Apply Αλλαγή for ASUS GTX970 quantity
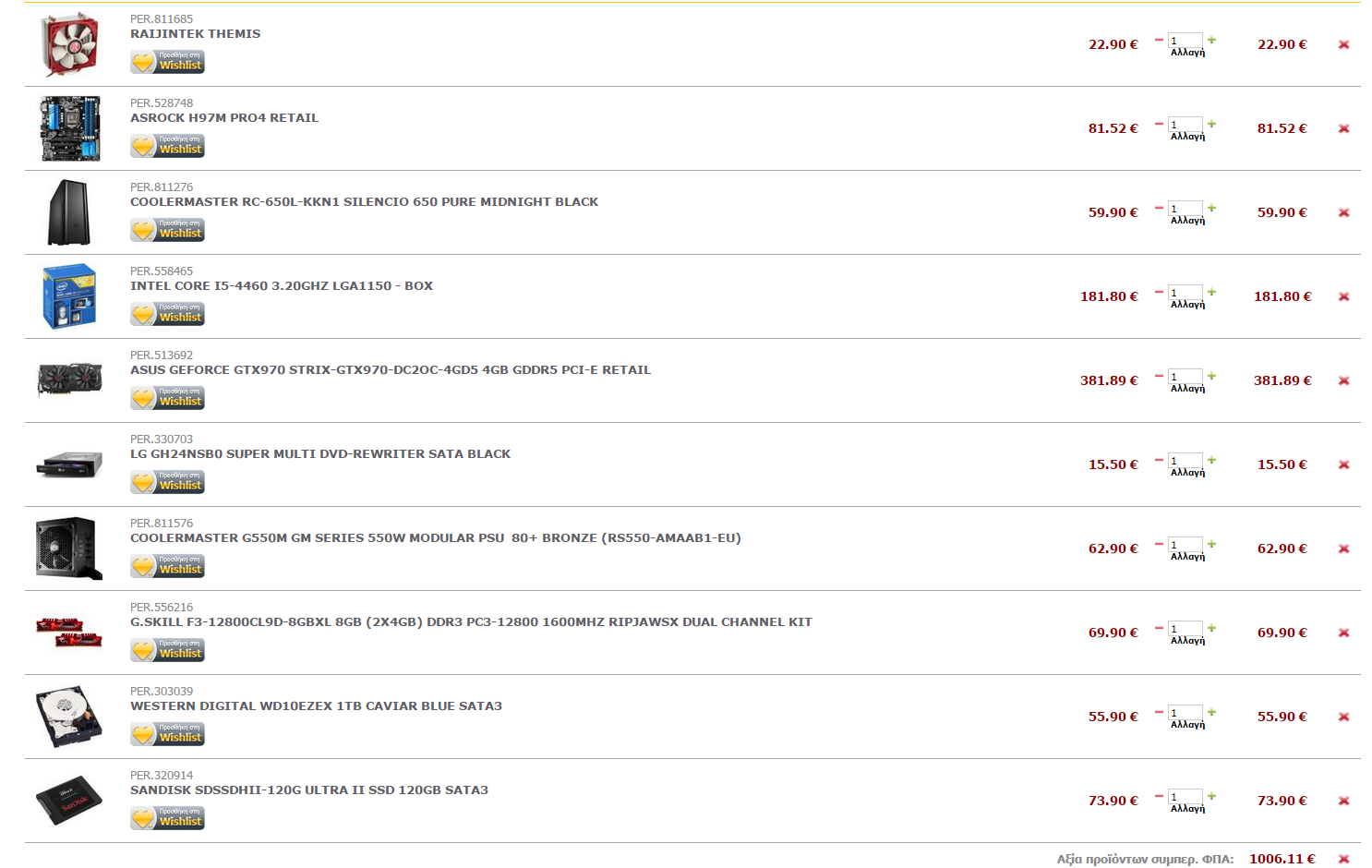This screenshot has width=1372, height=868. pyautogui.click(x=1187, y=389)
